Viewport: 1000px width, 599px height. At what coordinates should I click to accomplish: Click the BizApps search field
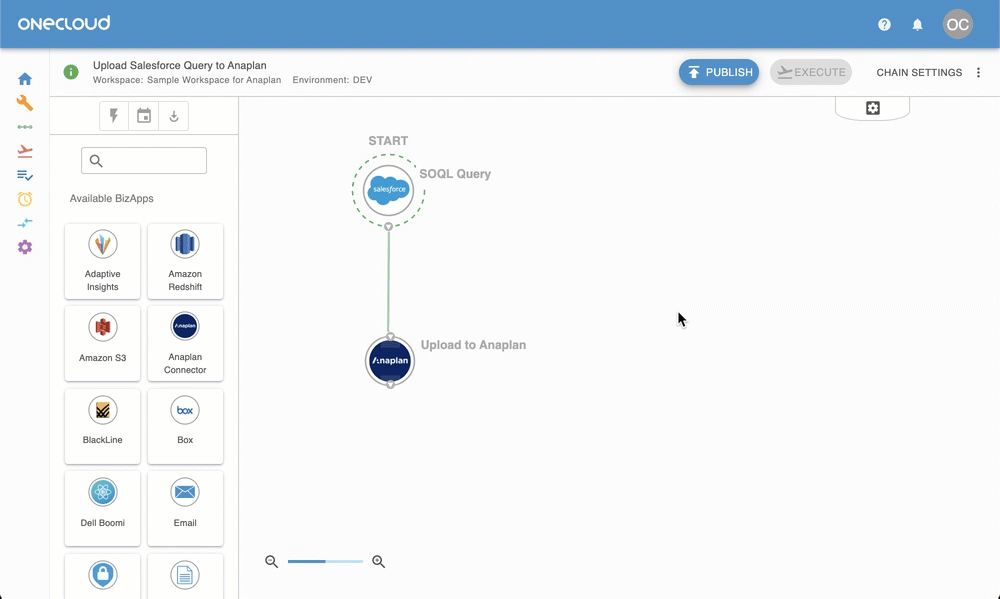[144, 161]
